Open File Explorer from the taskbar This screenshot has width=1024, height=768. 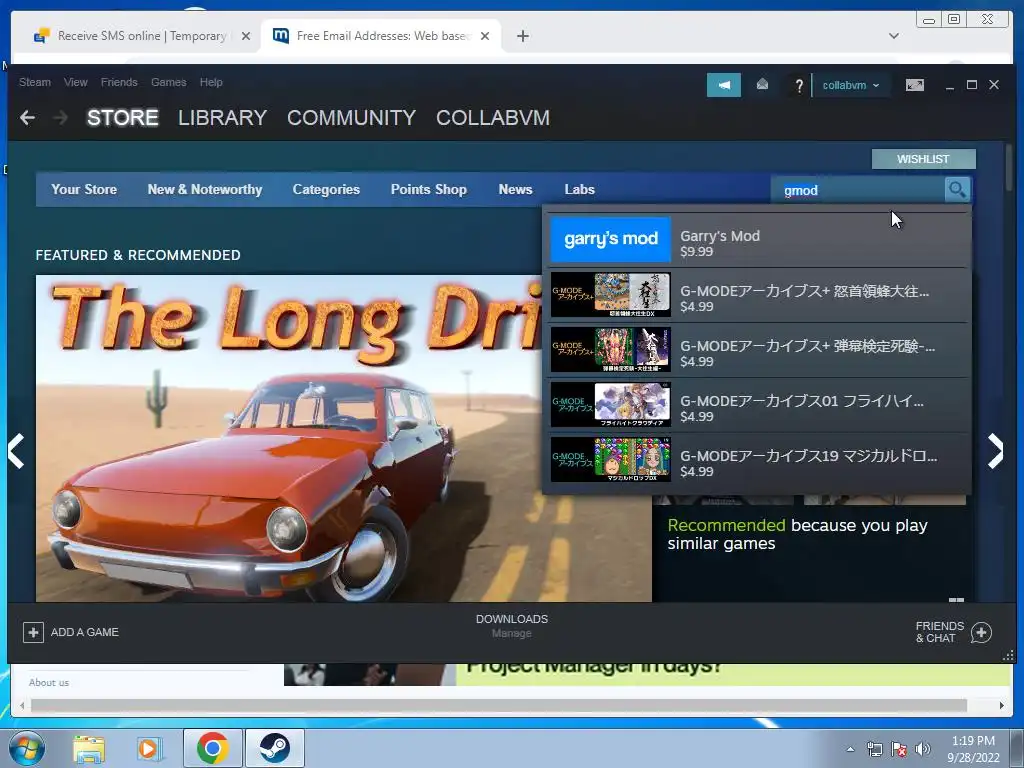pyautogui.click(x=89, y=748)
